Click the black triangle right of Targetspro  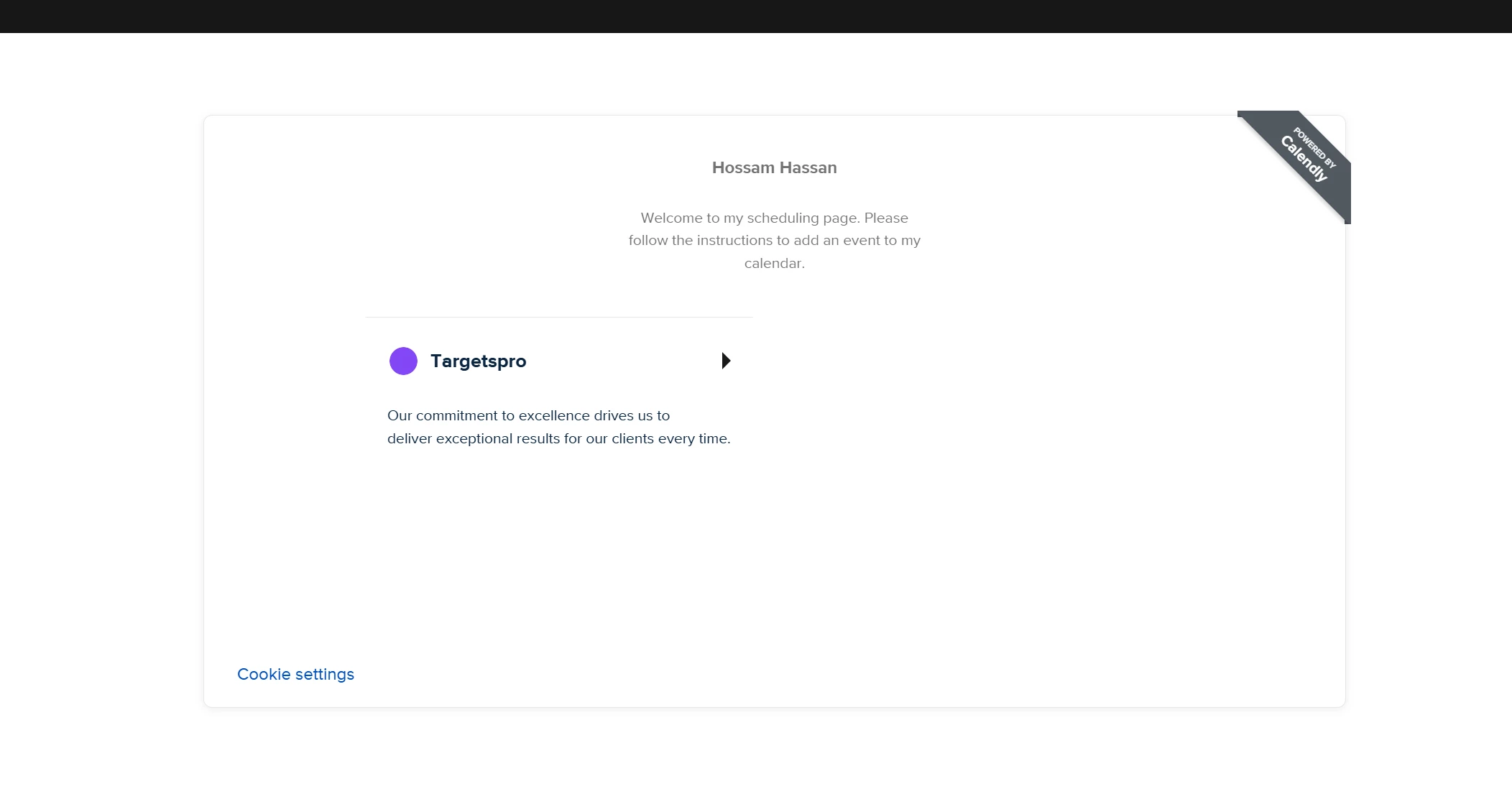tap(726, 361)
